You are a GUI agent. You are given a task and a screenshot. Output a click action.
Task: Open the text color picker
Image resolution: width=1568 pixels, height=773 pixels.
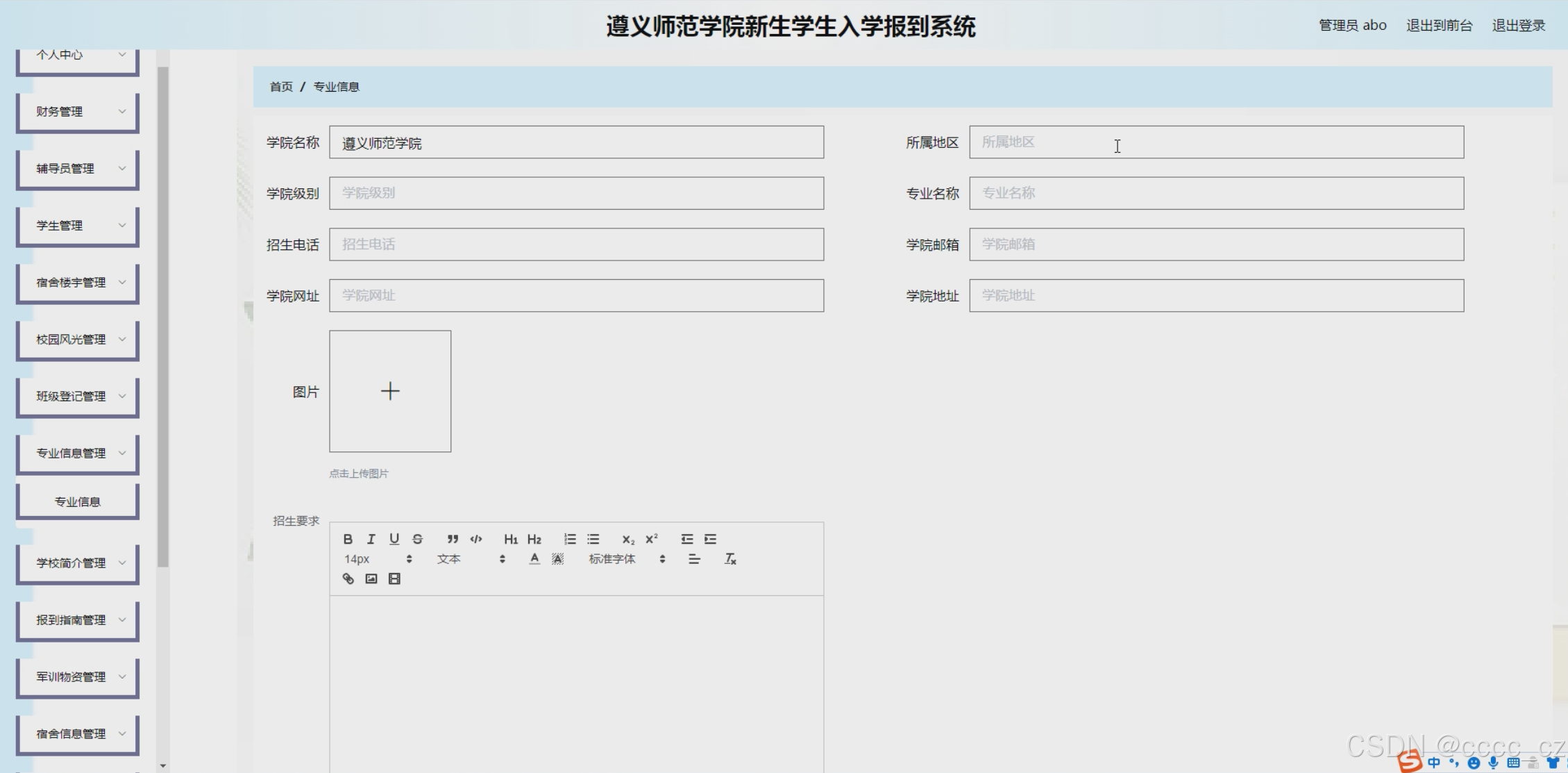coord(534,559)
